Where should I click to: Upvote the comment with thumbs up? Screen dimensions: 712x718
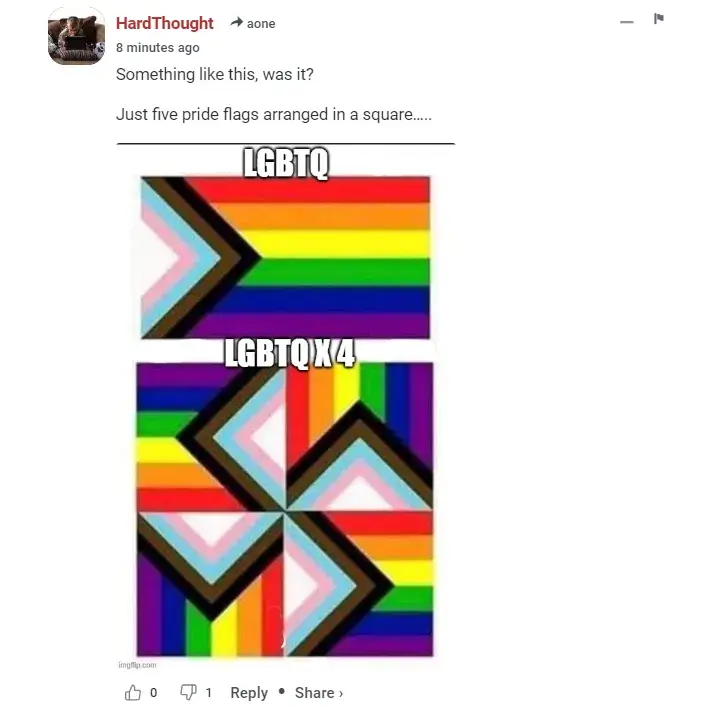[133, 692]
